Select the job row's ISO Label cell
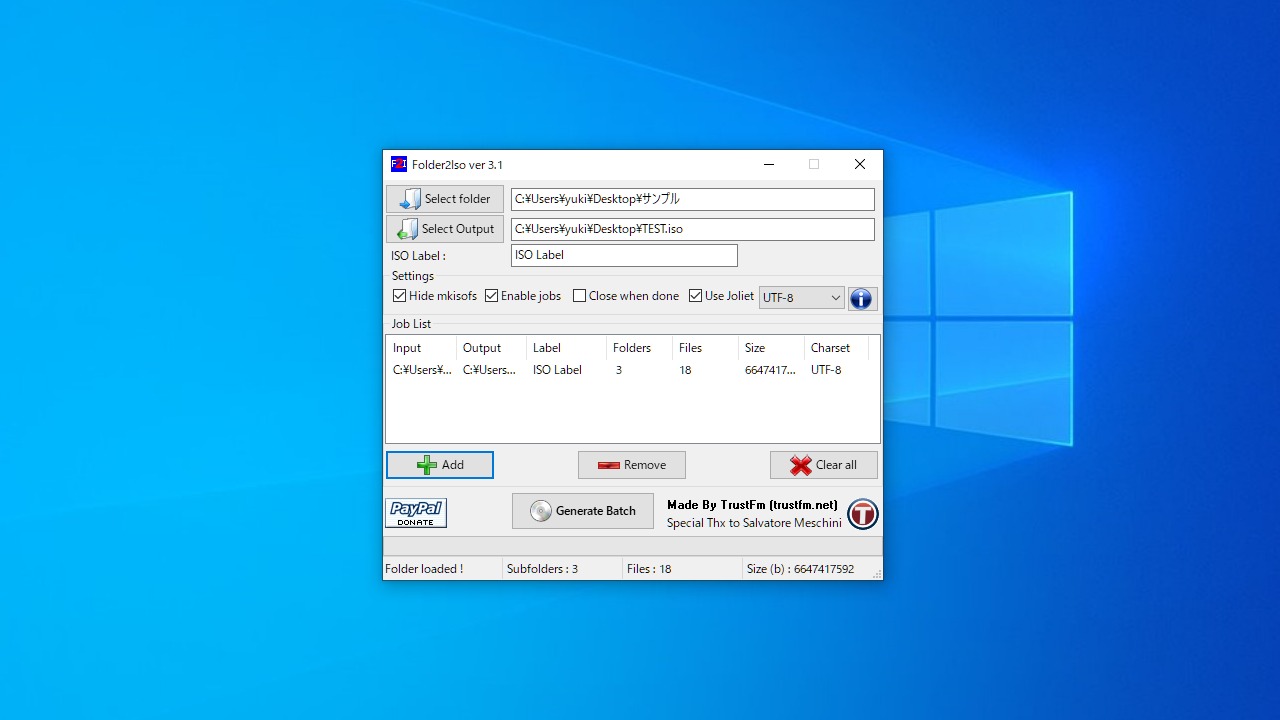The height and width of the screenshot is (720, 1280). click(557, 370)
